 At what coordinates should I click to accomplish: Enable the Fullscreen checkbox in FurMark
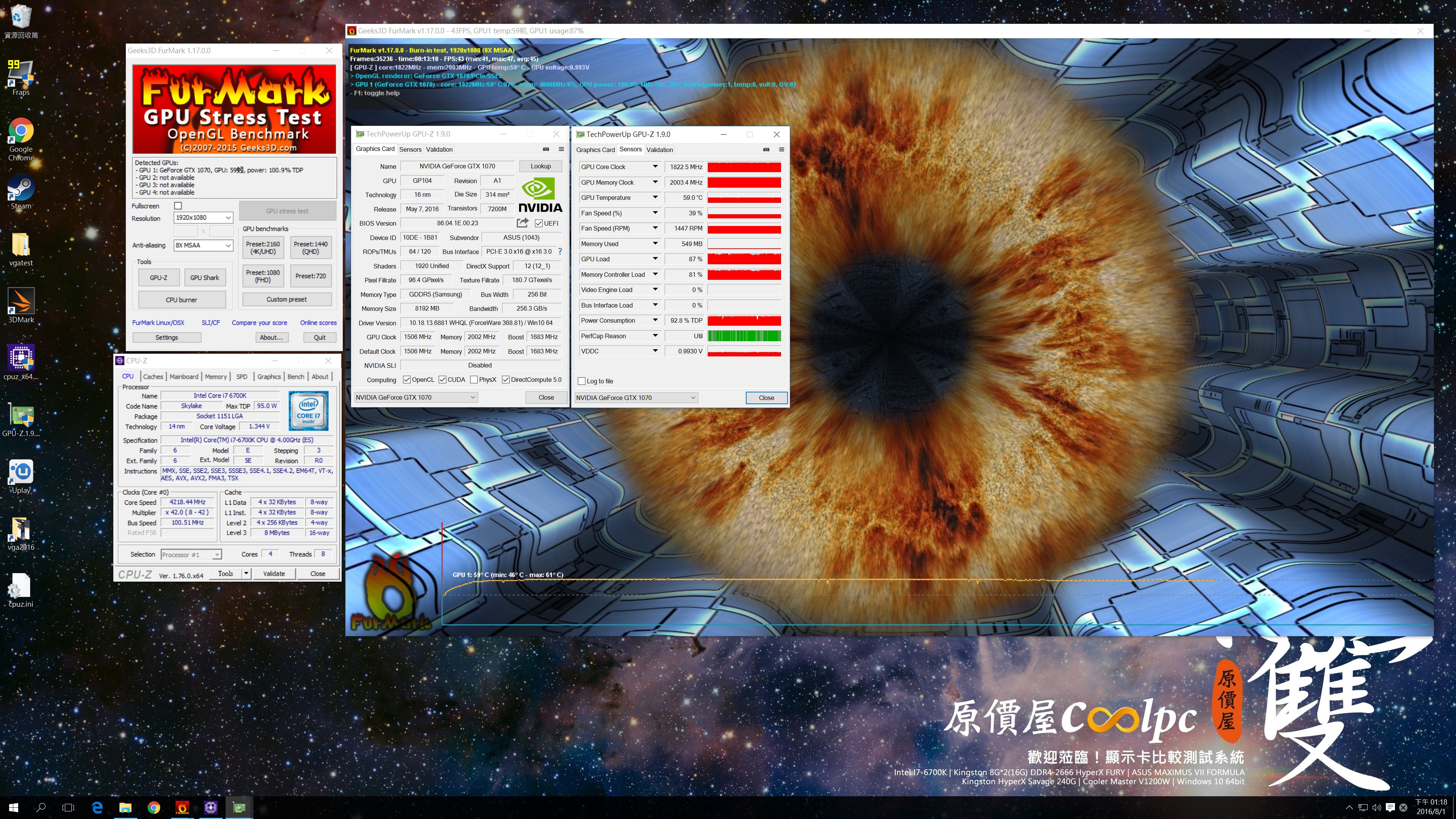pos(178,206)
